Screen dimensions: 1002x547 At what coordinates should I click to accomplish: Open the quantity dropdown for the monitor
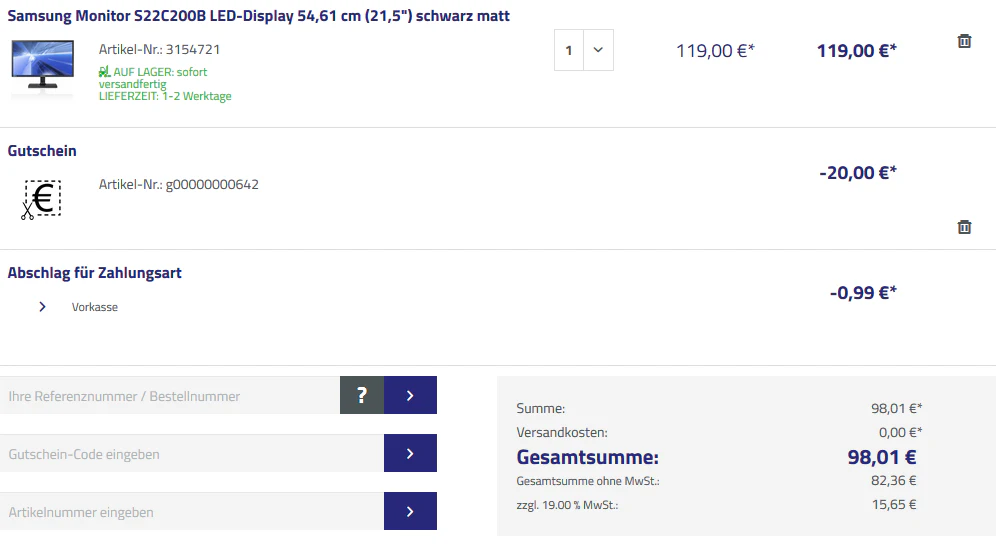point(598,50)
